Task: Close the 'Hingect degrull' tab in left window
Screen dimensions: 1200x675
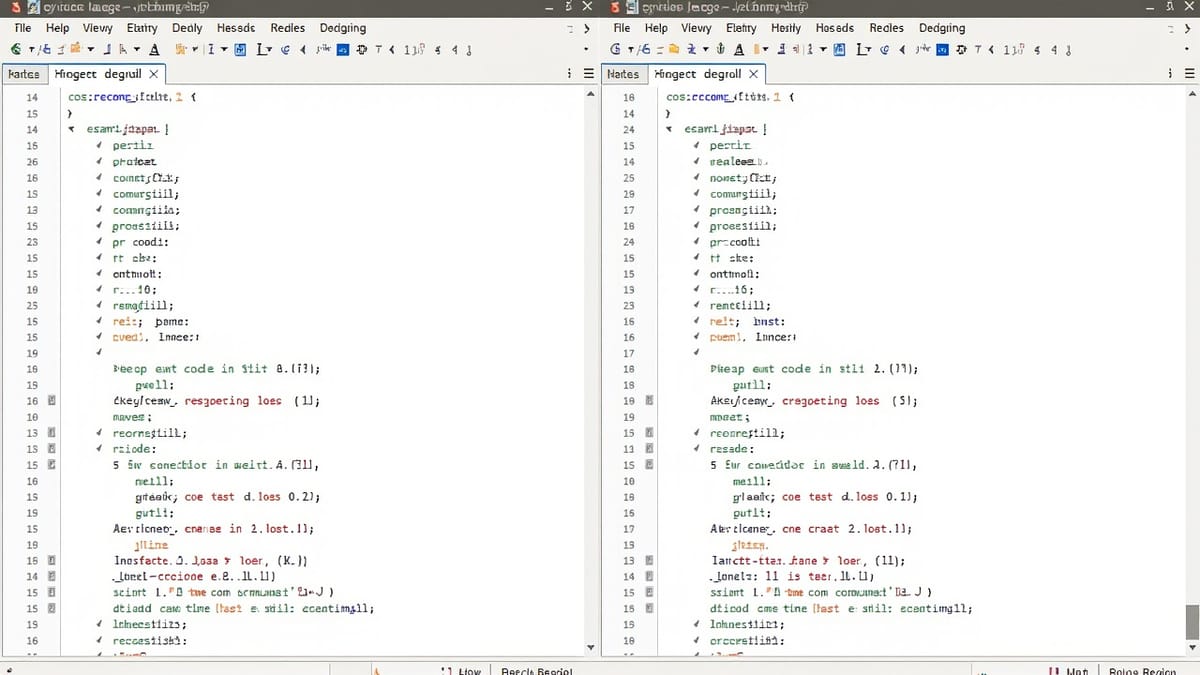Action: (x=153, y=74)
